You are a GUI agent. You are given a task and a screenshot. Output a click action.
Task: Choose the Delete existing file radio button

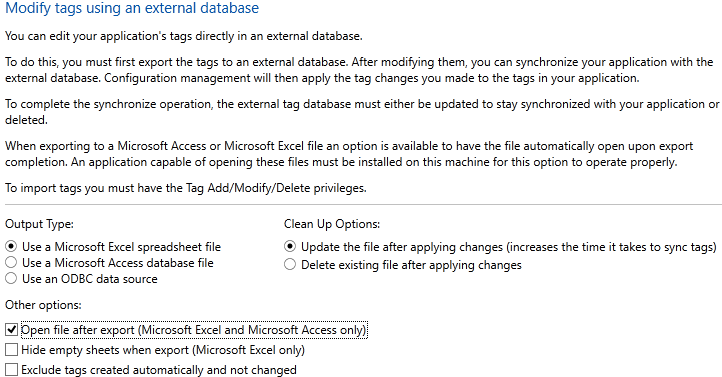290,265
